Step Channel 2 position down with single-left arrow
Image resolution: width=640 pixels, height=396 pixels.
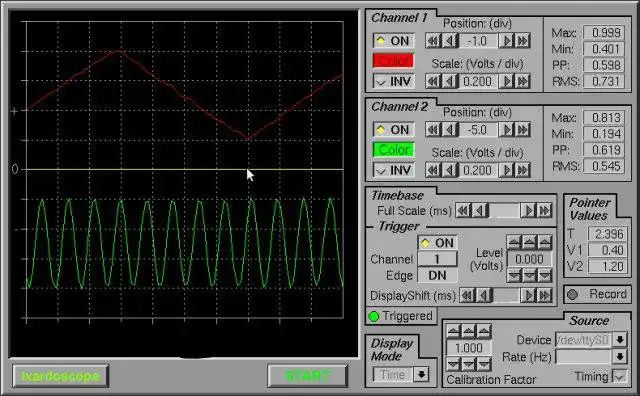tap(450, 130)
